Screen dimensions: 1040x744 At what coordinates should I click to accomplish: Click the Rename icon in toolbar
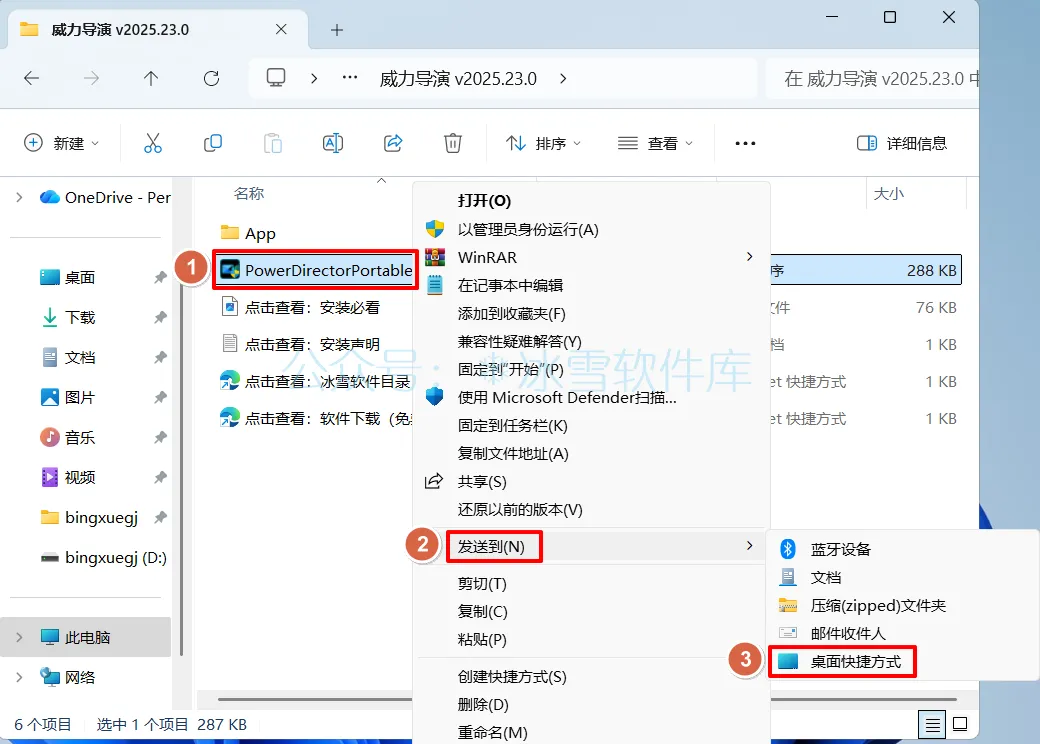click(332, 143)
